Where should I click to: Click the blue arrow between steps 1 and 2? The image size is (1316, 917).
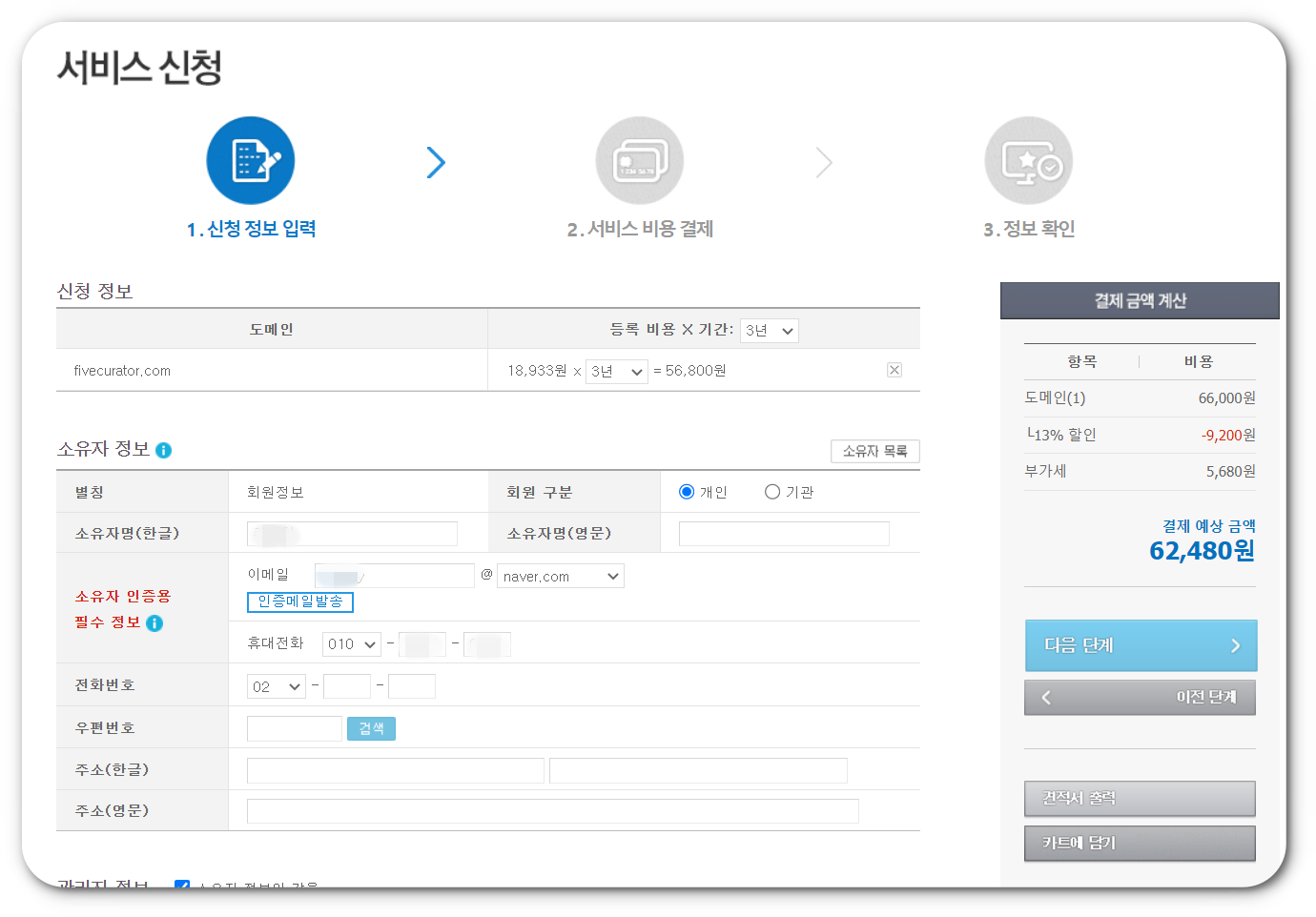tap(437, 162)
